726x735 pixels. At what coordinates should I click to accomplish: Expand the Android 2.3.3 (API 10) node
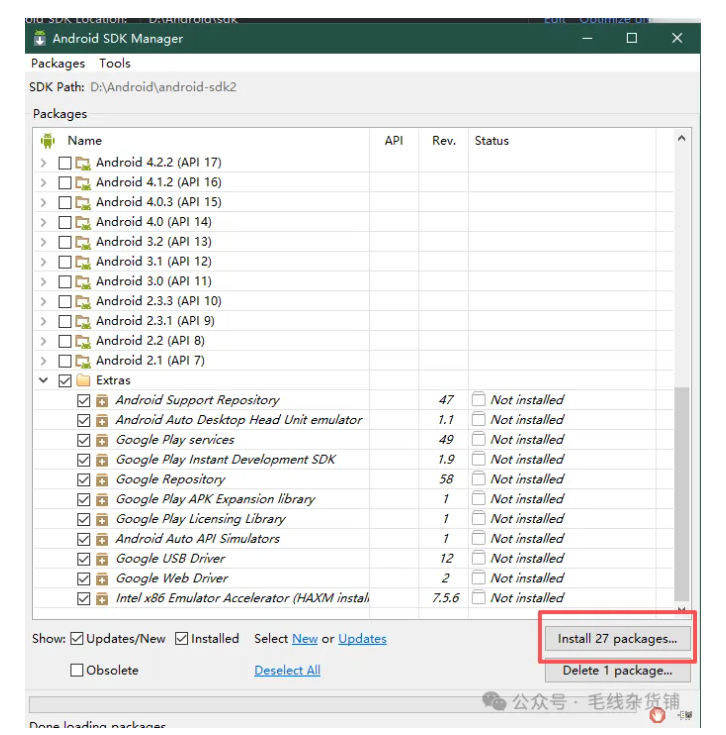coord(44,301)
